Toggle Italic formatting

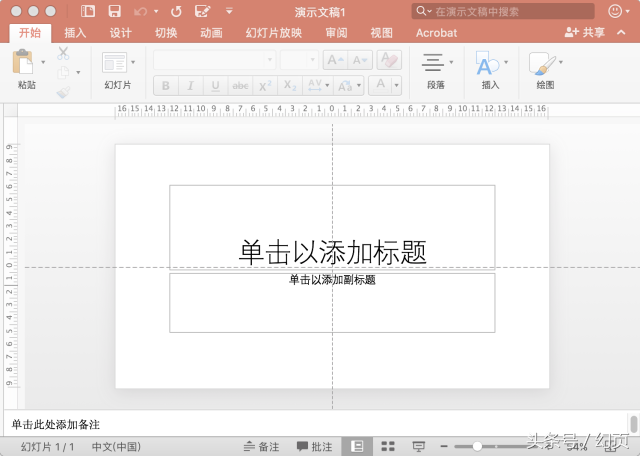pyautogui.click(x=190, y=86)
